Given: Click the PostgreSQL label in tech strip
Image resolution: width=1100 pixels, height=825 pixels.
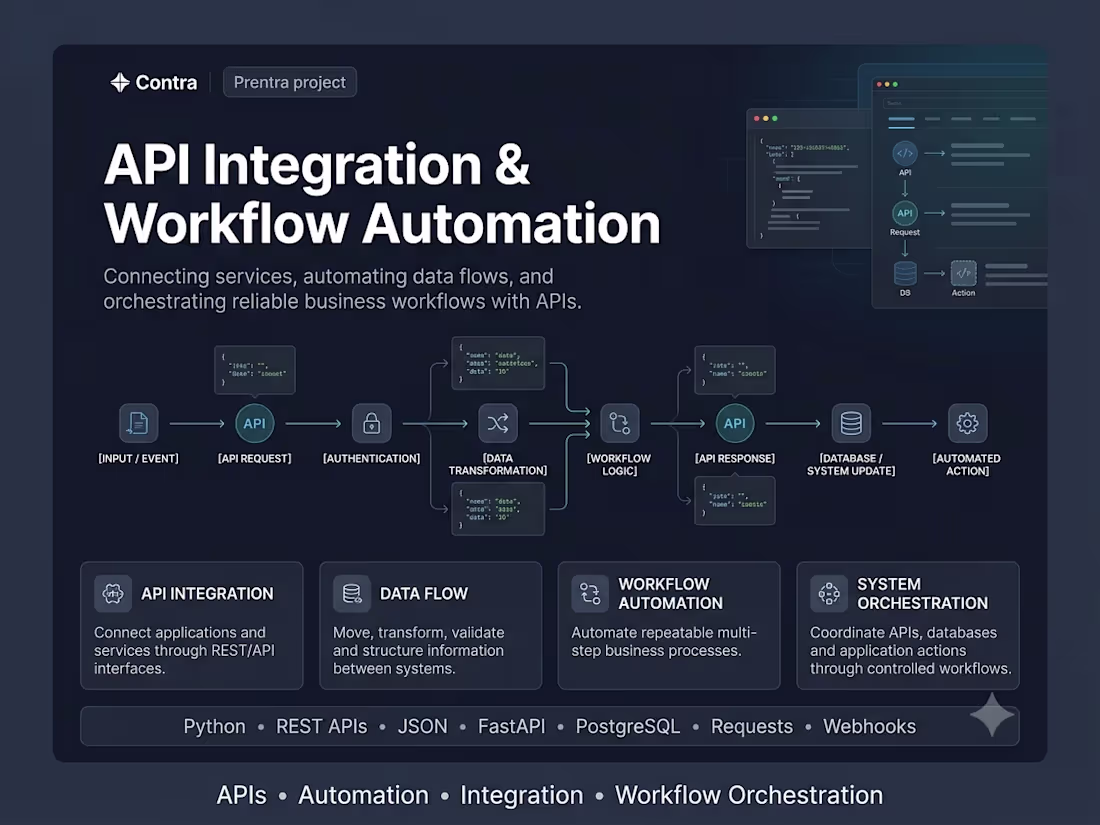Looking at the screenshot, I should pyautogui.click(x=628, y=726).
